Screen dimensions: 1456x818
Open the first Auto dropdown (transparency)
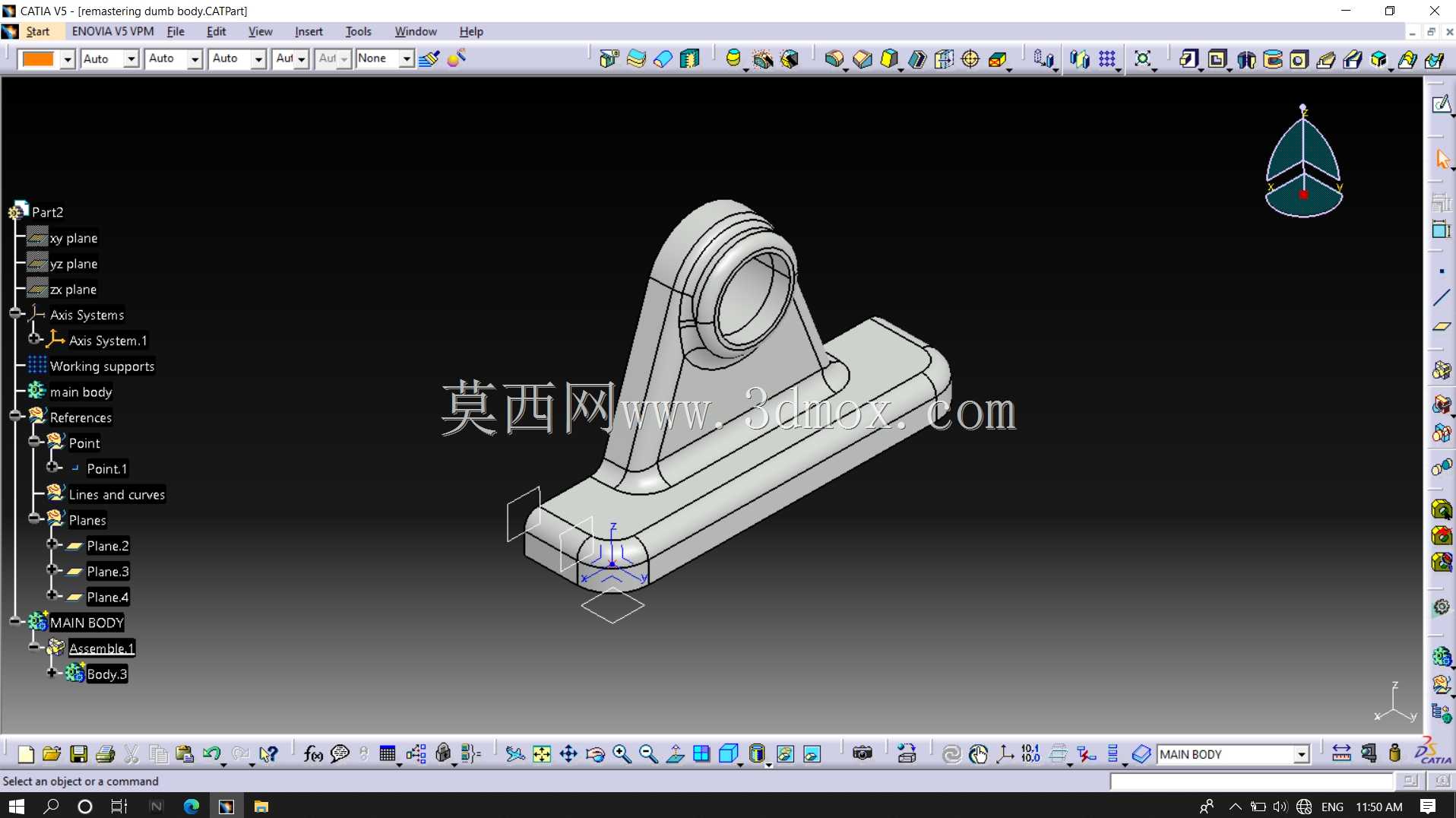pos(131,59)
